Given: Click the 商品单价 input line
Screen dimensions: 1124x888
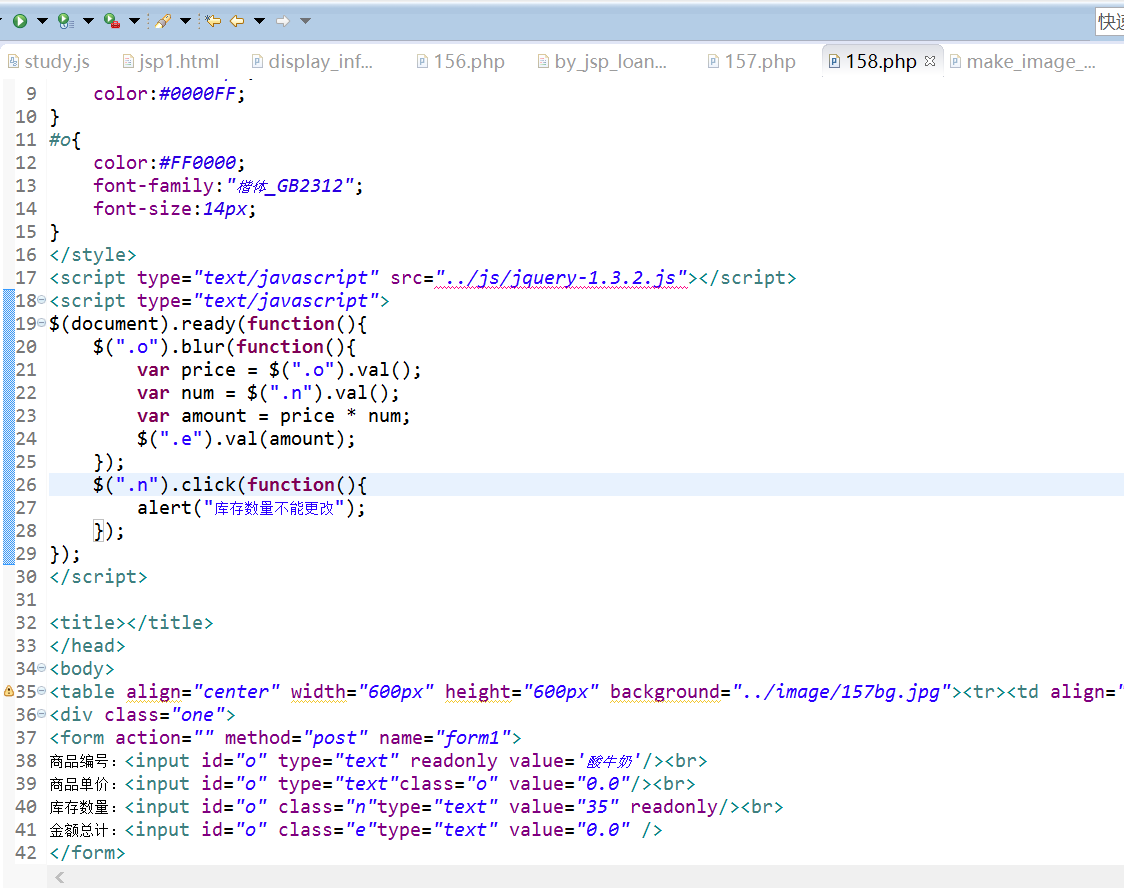Looking at the screenshot, I should 373,783.
